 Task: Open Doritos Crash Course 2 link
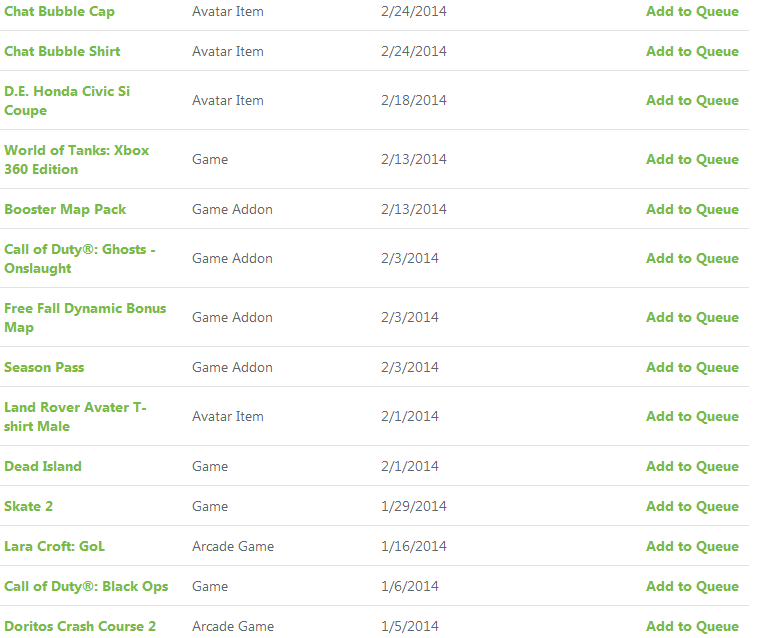tap(80, 626)
